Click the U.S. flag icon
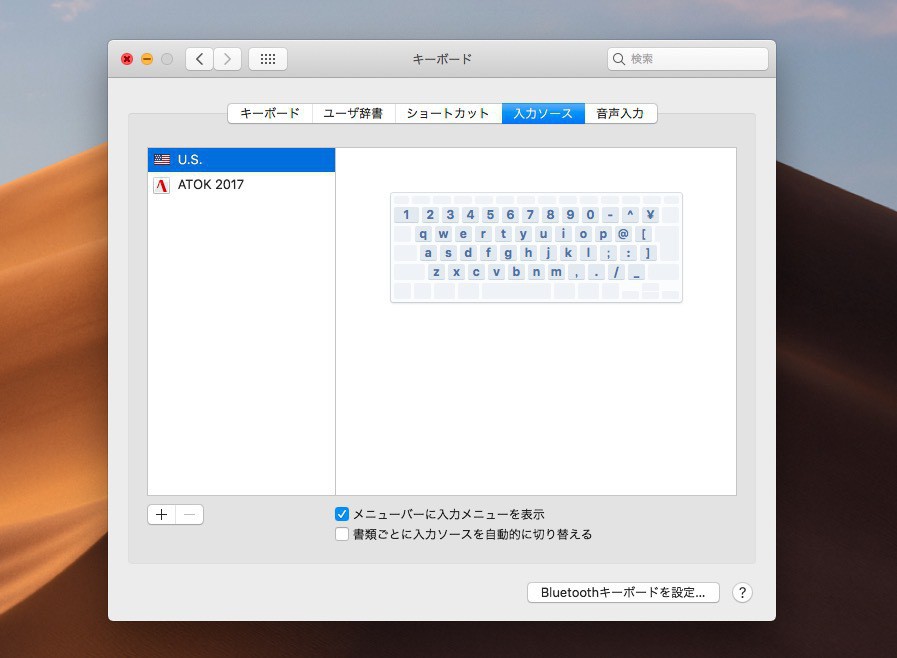Image resolution: width=897 pixels, height=658 pixels. 162,160
